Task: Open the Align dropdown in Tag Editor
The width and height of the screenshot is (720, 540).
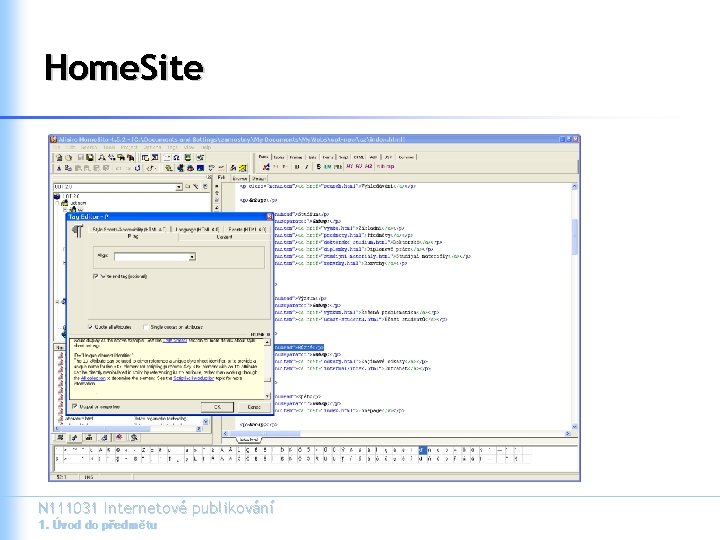Action: tap(192, 257)
